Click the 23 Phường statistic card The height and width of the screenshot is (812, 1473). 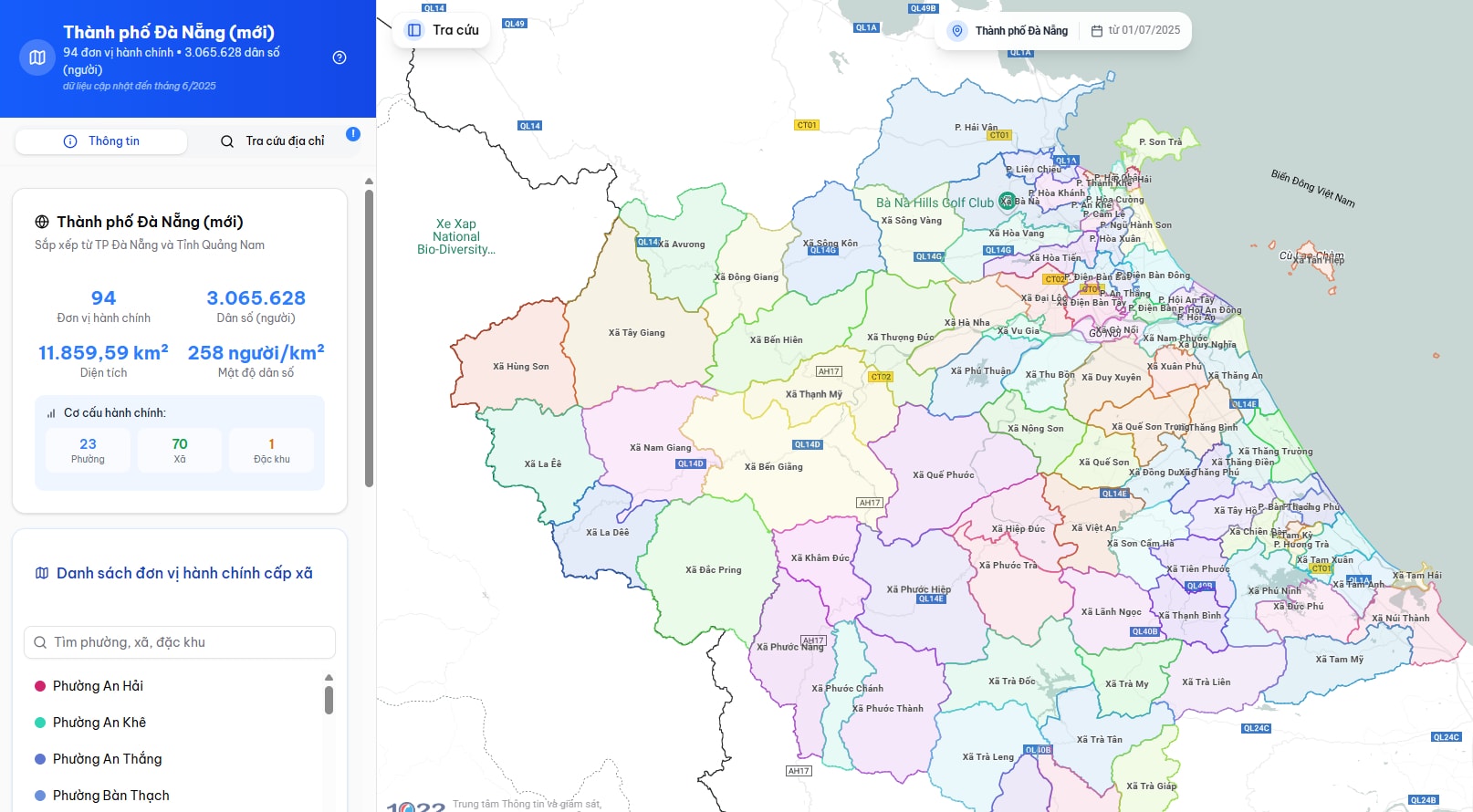pos(88,451)
